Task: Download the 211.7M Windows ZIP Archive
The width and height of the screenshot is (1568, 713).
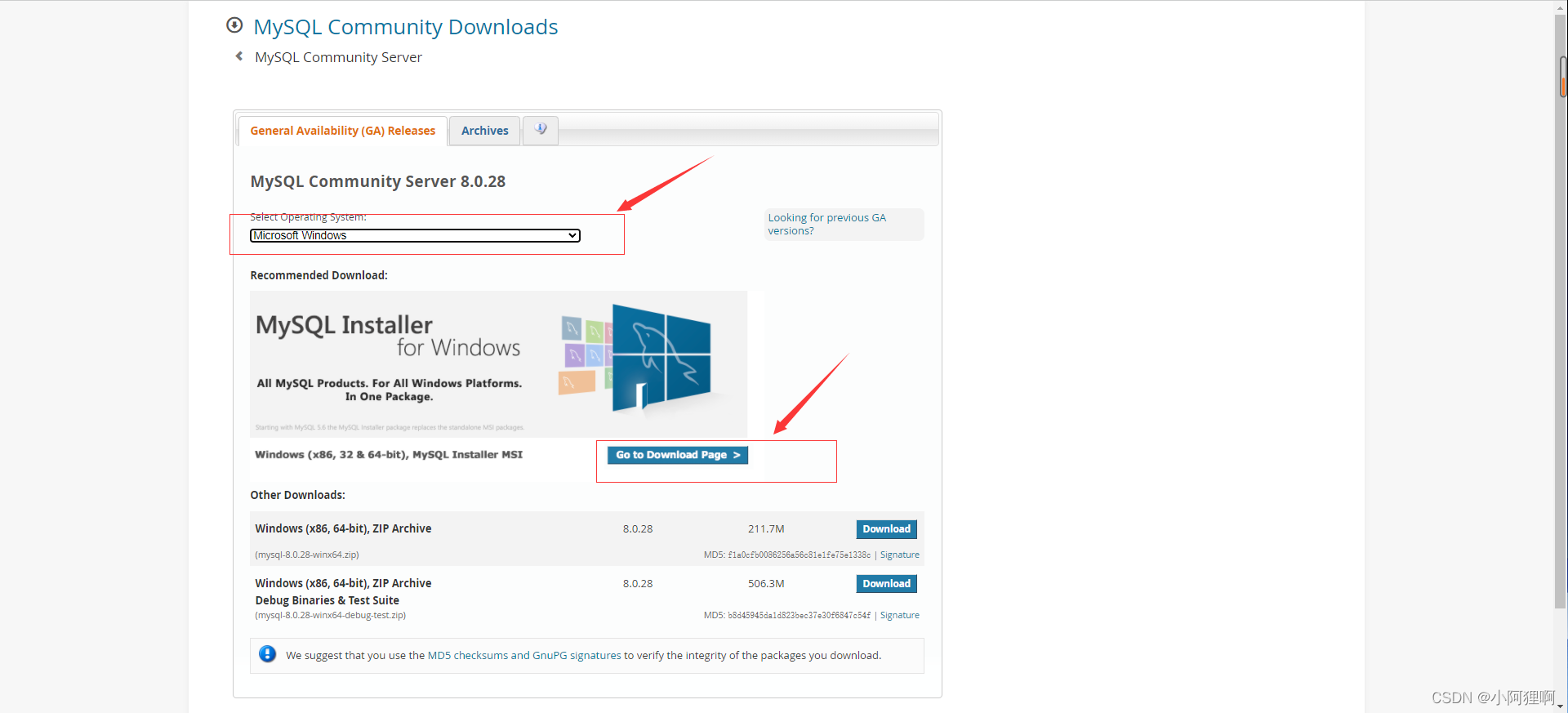Action: [886, 529]
